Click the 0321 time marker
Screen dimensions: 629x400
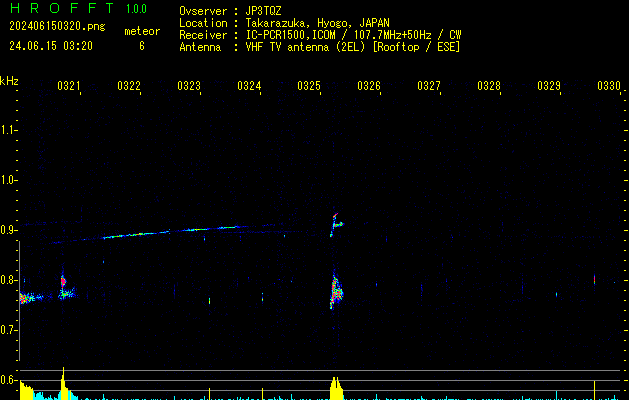pyautogui.click(x=69, y=87)
